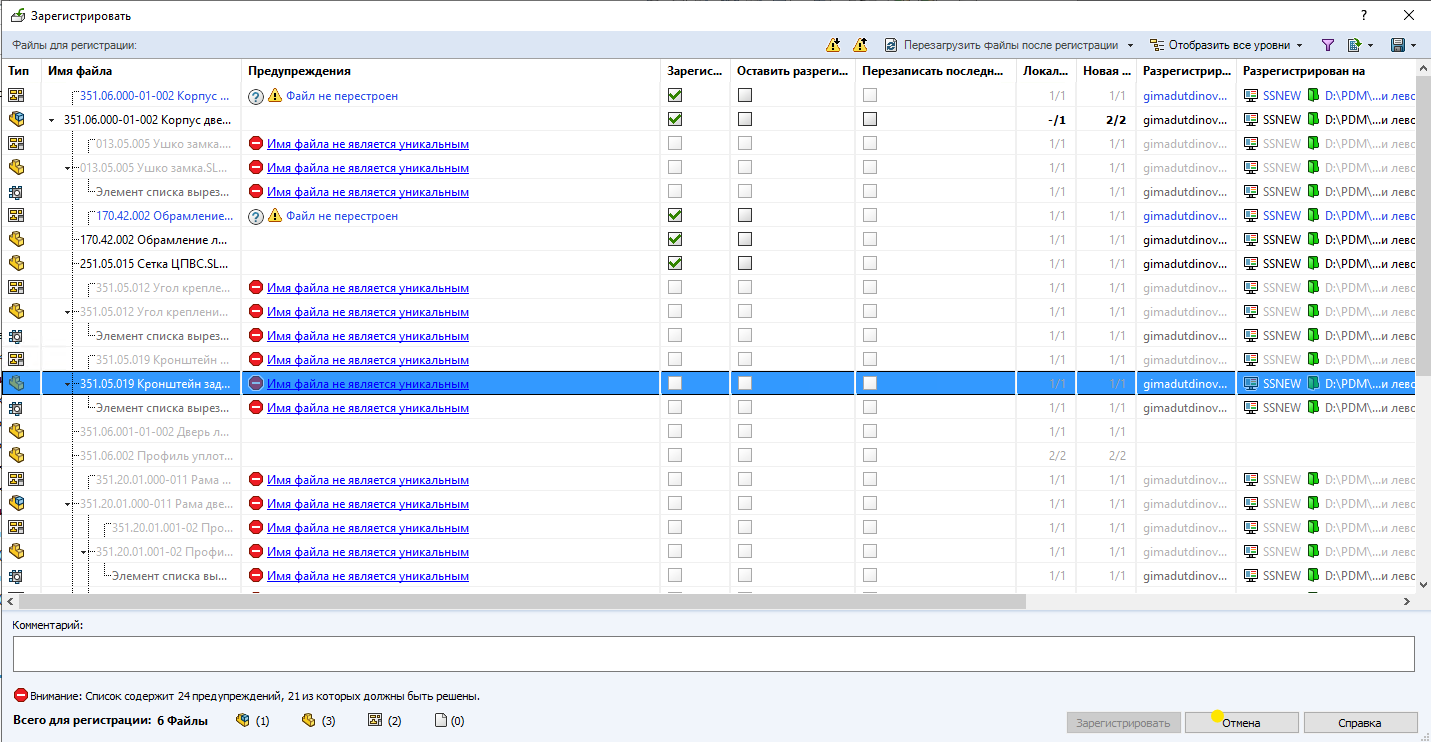Click the question mark icon on the first row
Viewport: 1431px width, 742px height.
256,96
